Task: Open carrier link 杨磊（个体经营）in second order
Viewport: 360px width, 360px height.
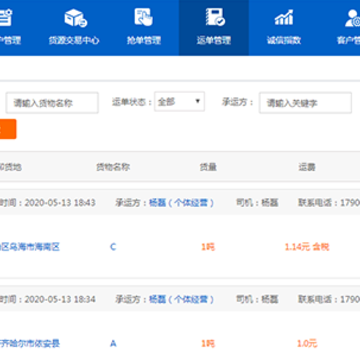Action: tap(181, 299)
